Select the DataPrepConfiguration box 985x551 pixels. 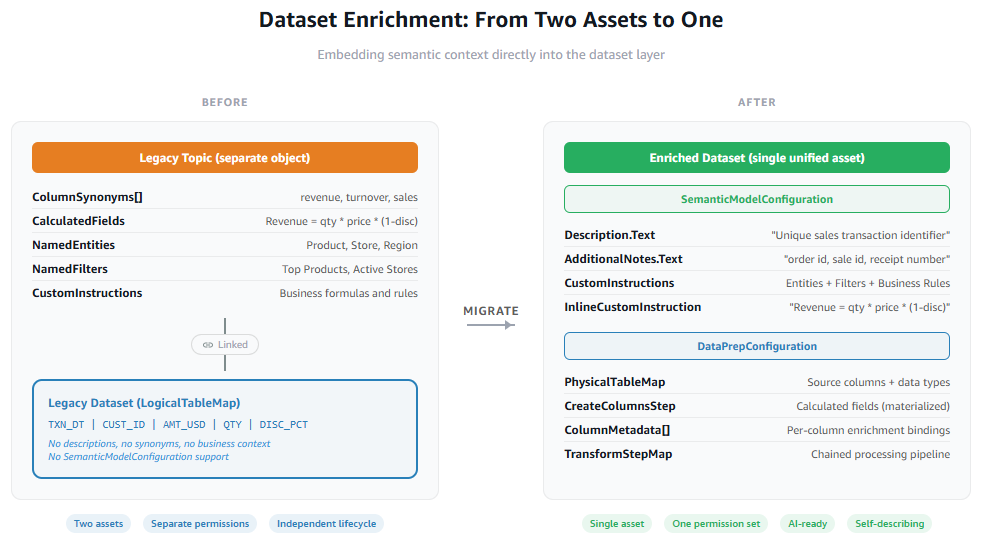point(756,346)
